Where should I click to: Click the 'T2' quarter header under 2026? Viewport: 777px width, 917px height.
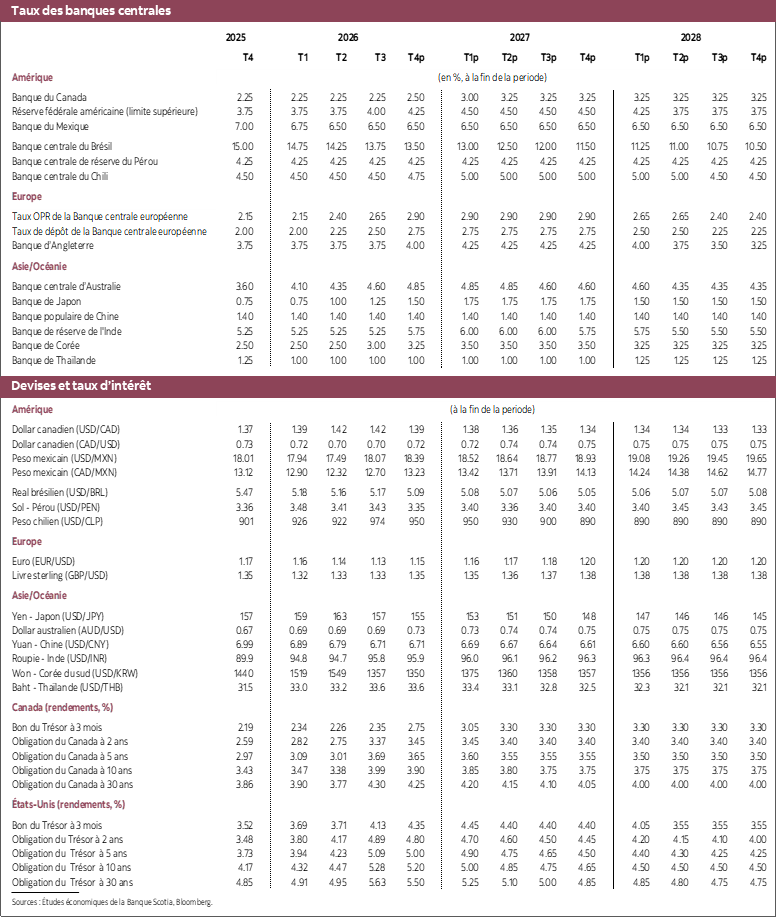341,57
